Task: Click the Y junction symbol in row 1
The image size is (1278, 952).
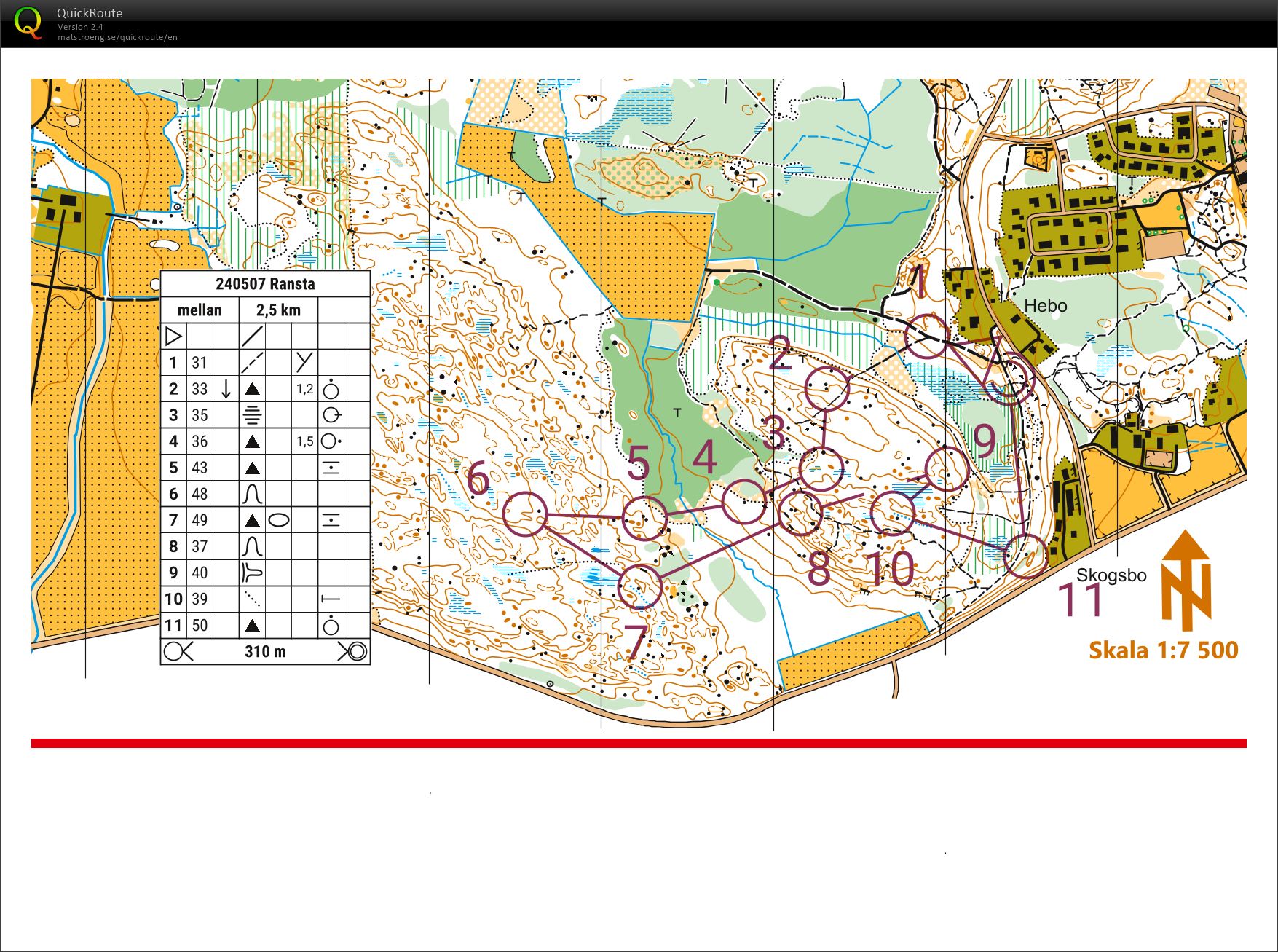Action: pos(304,362)
